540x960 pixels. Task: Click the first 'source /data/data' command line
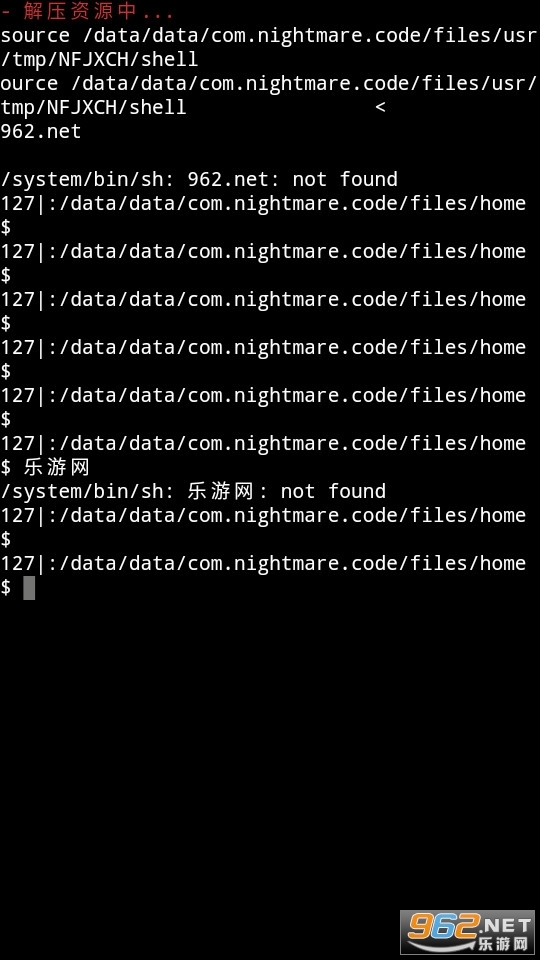click(x=268, y=36)
